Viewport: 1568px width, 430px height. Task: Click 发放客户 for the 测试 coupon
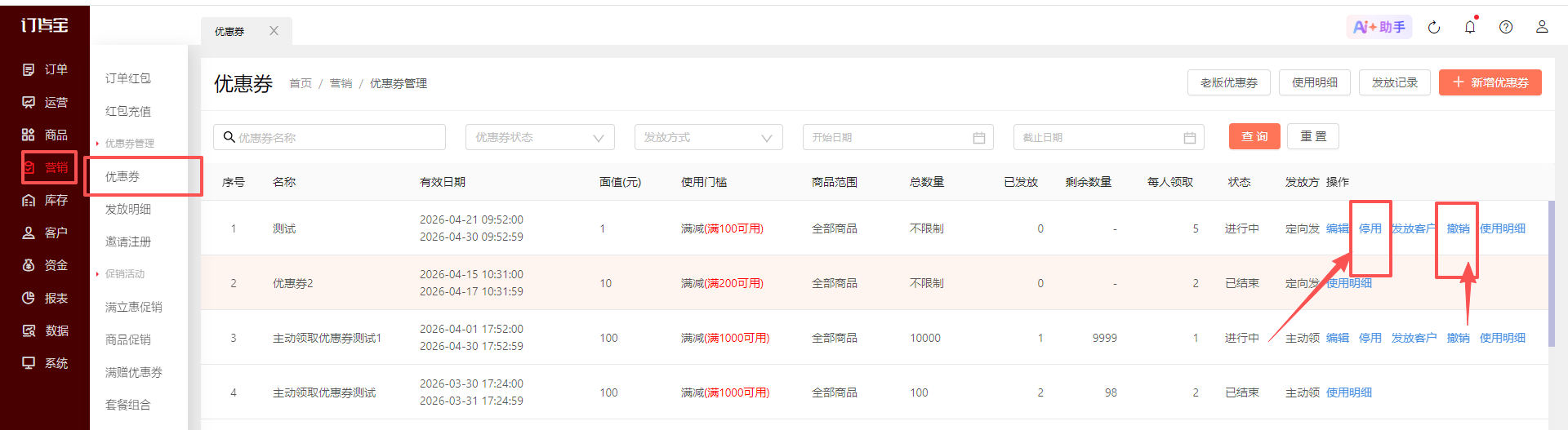(x=1414, y=228)
